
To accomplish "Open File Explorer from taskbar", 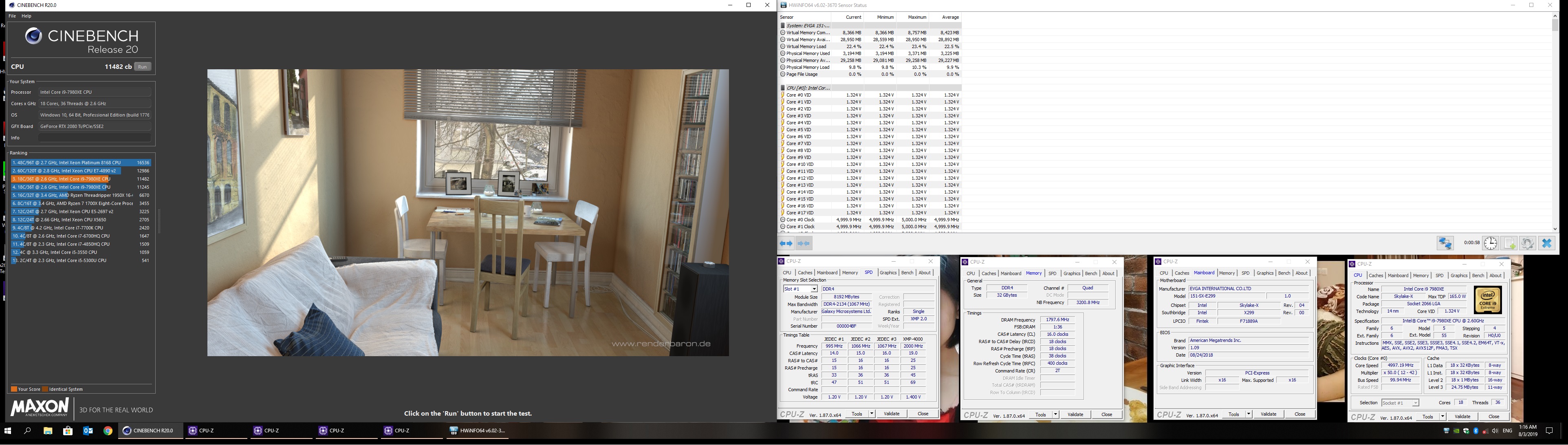I will tap(48, 431).
